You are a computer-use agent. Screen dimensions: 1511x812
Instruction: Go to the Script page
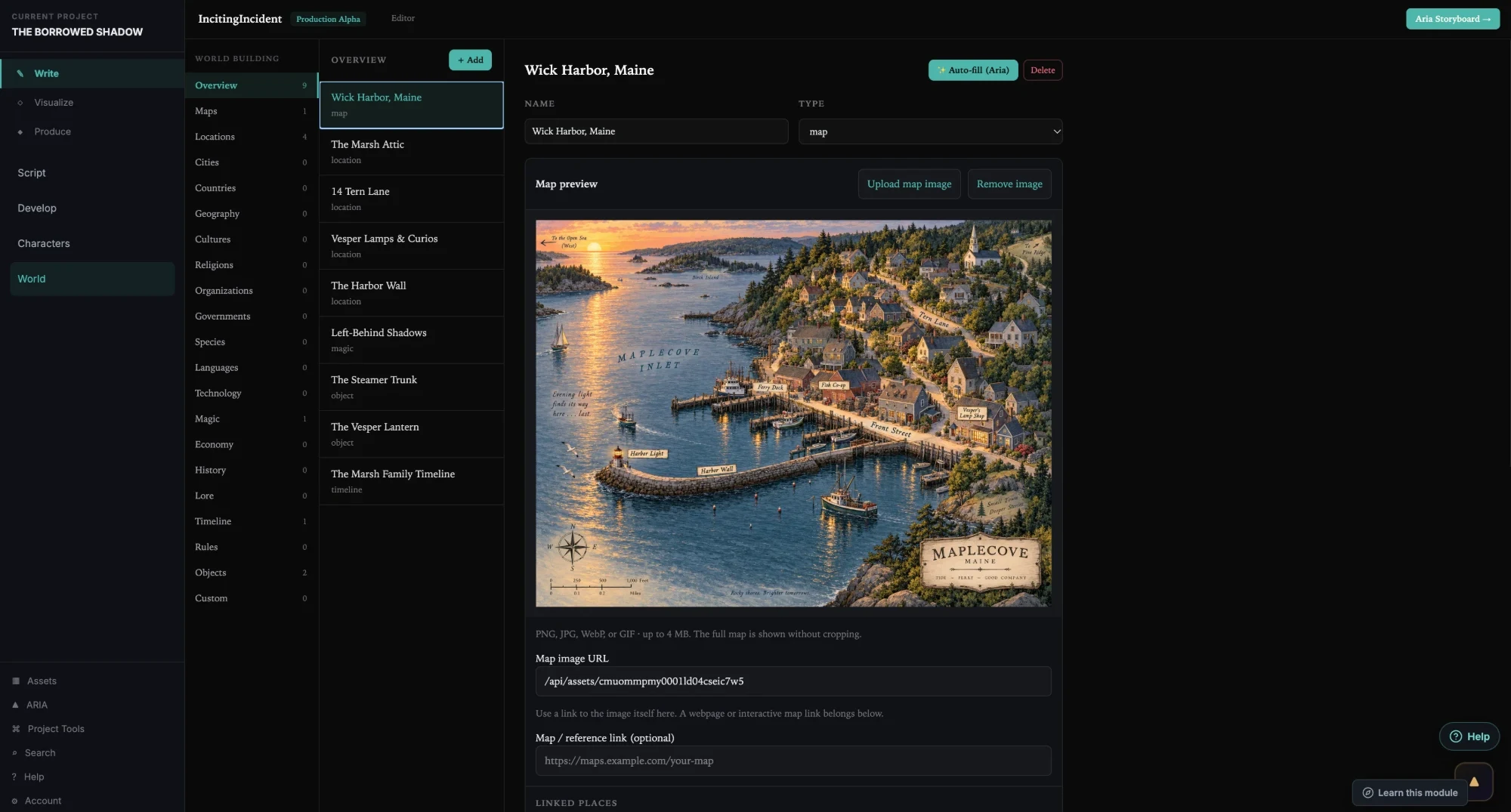click(92, 173)
